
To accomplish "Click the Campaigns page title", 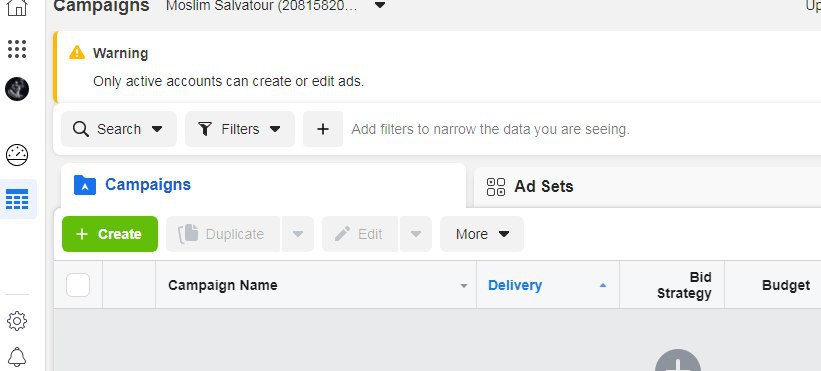I will (101, 6).
